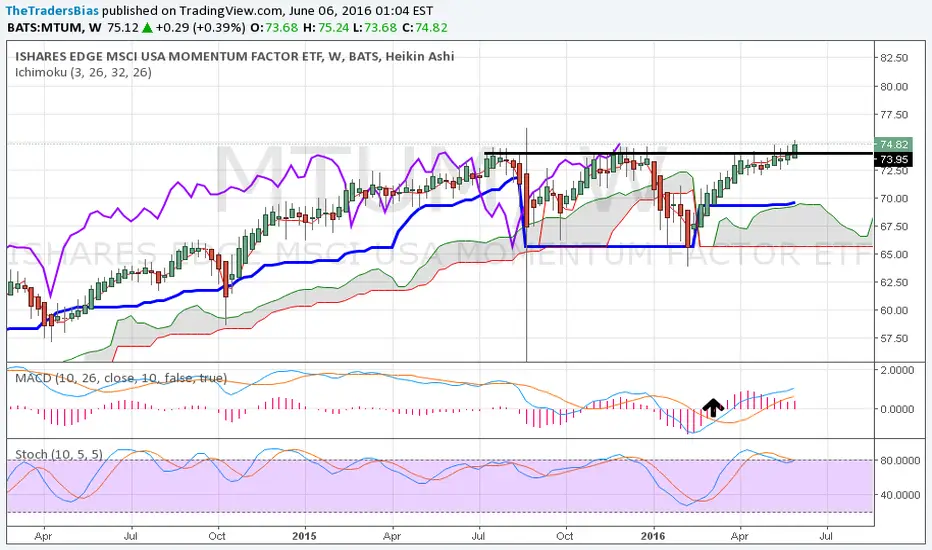The width and height of the screenshot is (932, 550).
Task: Click the 82.50 price axis label
Action: [x=894, y=58]
